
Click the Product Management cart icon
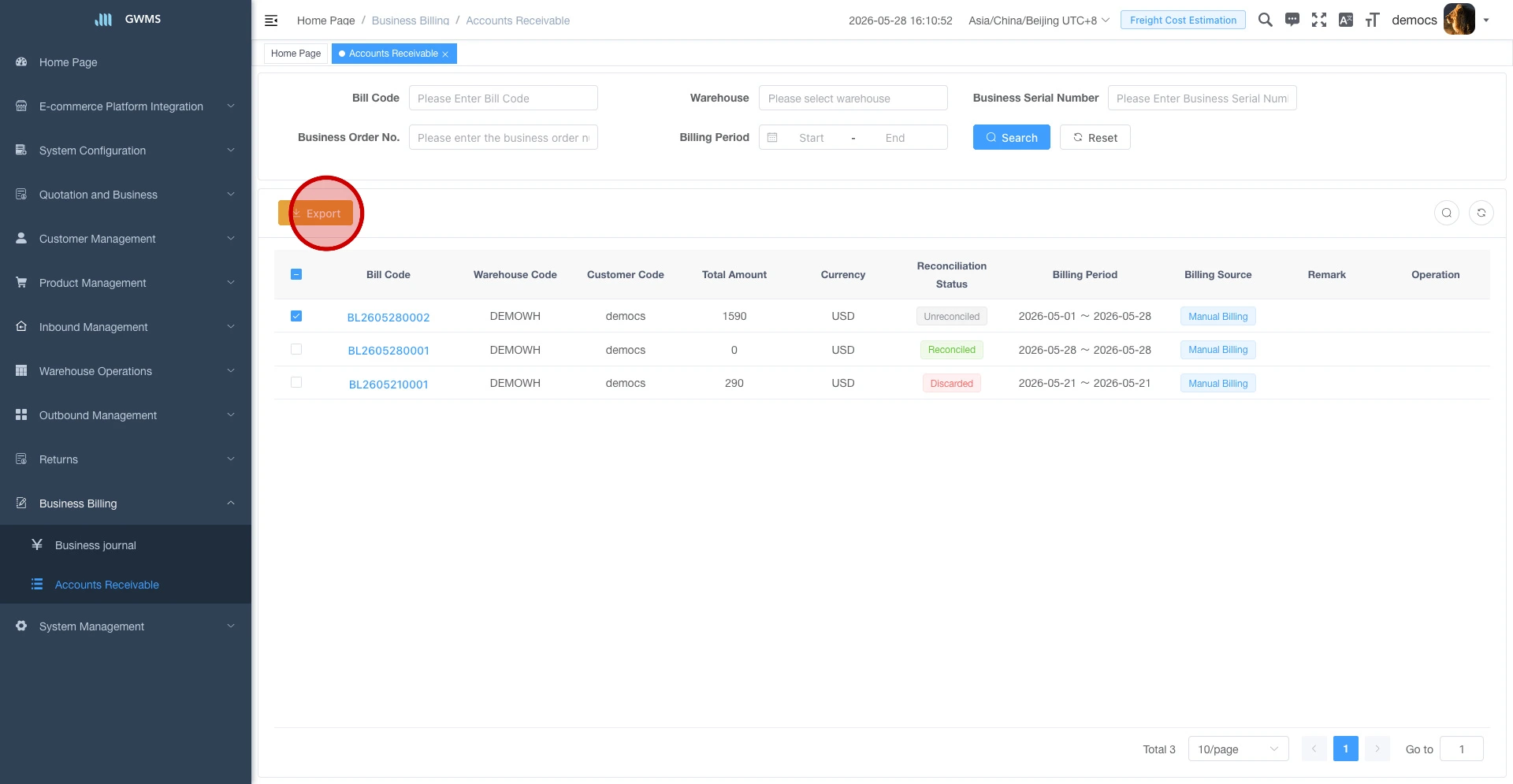click(x=21, y=282)
